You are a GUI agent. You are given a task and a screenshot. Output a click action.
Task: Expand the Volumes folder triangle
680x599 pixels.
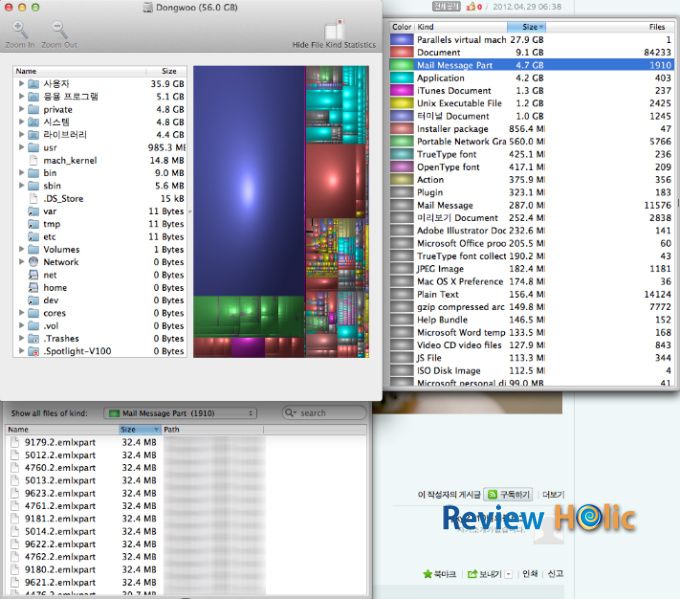(x=21, y=249)
